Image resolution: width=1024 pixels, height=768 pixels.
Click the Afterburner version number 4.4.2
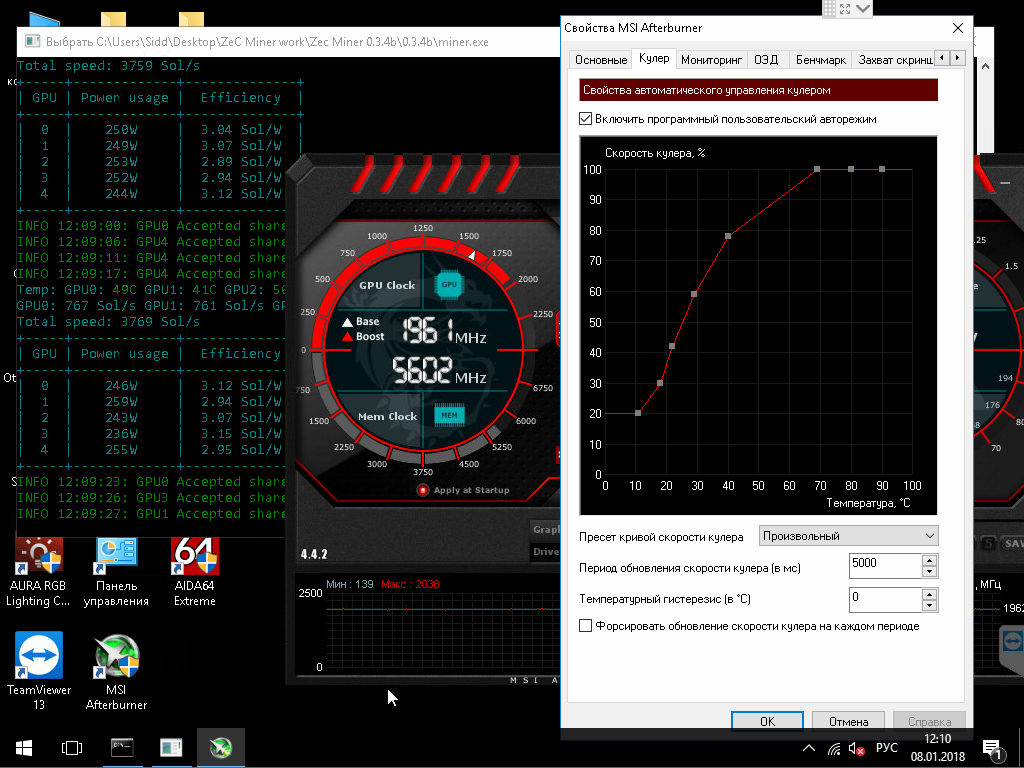(314, 554)
